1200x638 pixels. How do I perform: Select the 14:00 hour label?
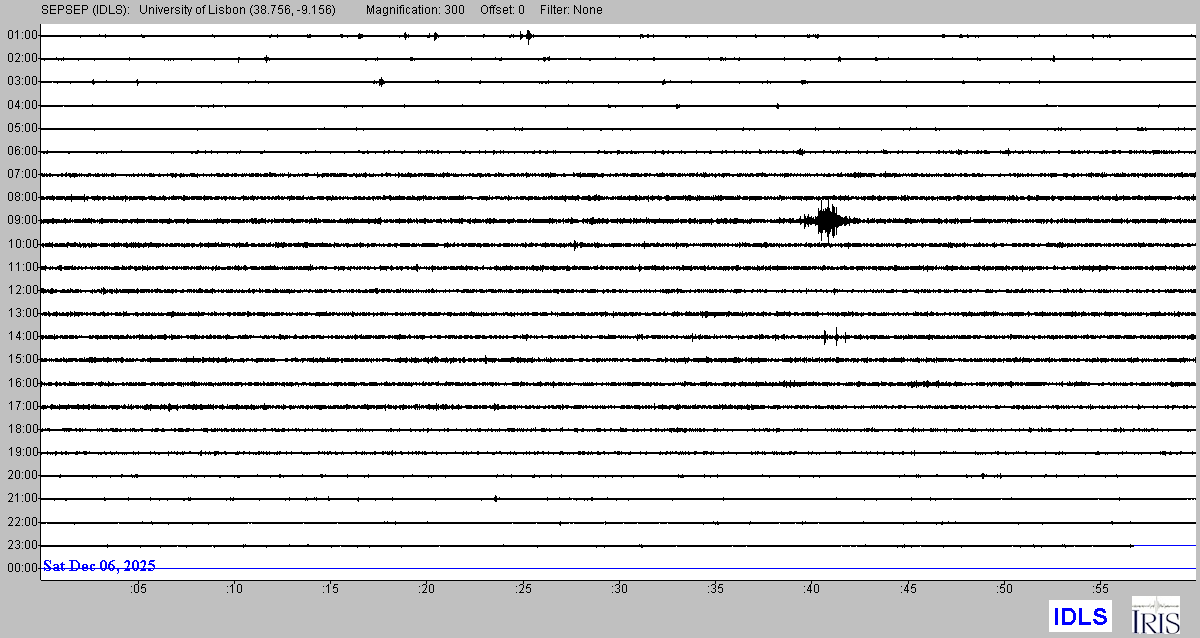point(22,336)
